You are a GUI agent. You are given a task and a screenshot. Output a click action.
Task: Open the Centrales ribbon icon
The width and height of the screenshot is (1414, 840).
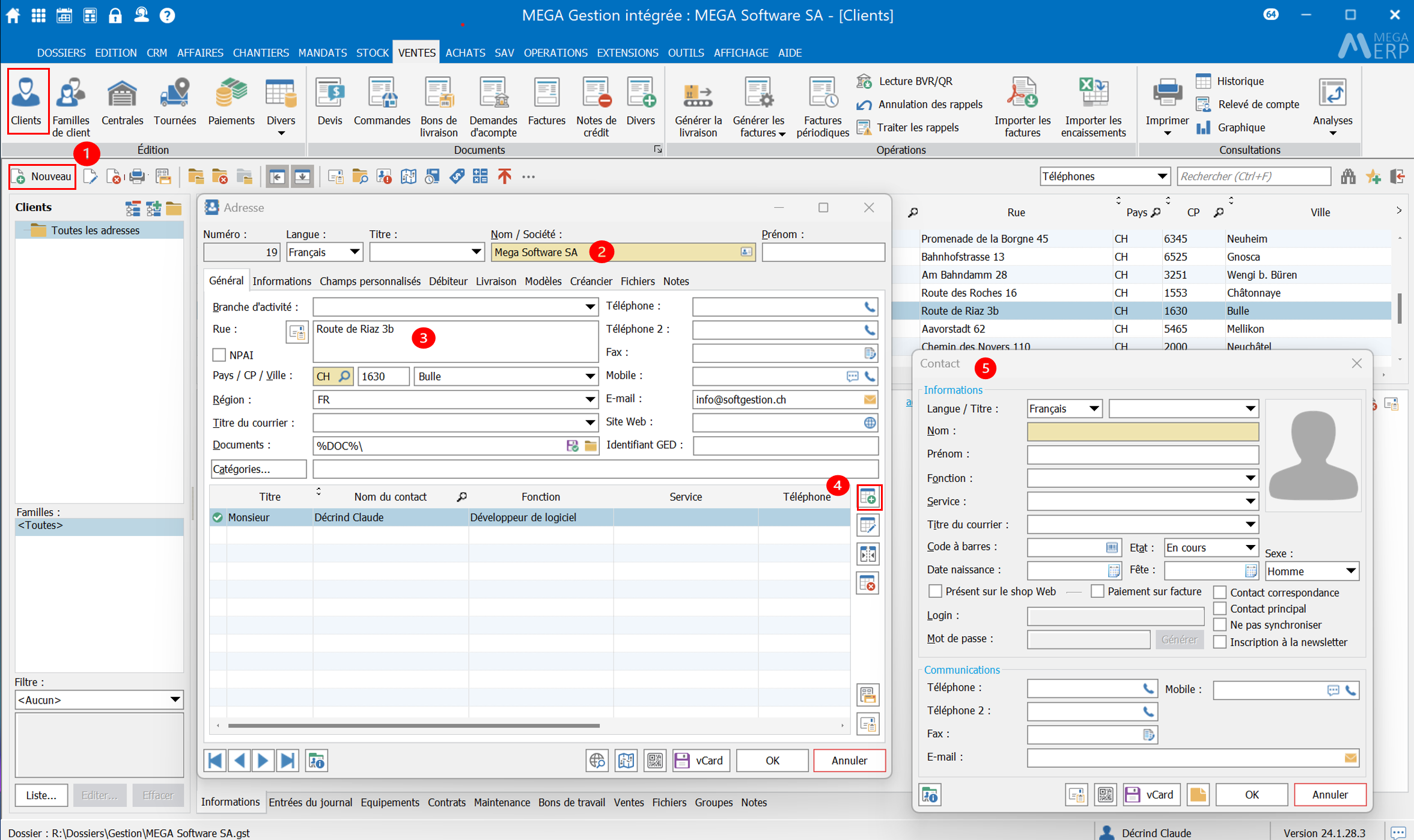pos(122,102)
